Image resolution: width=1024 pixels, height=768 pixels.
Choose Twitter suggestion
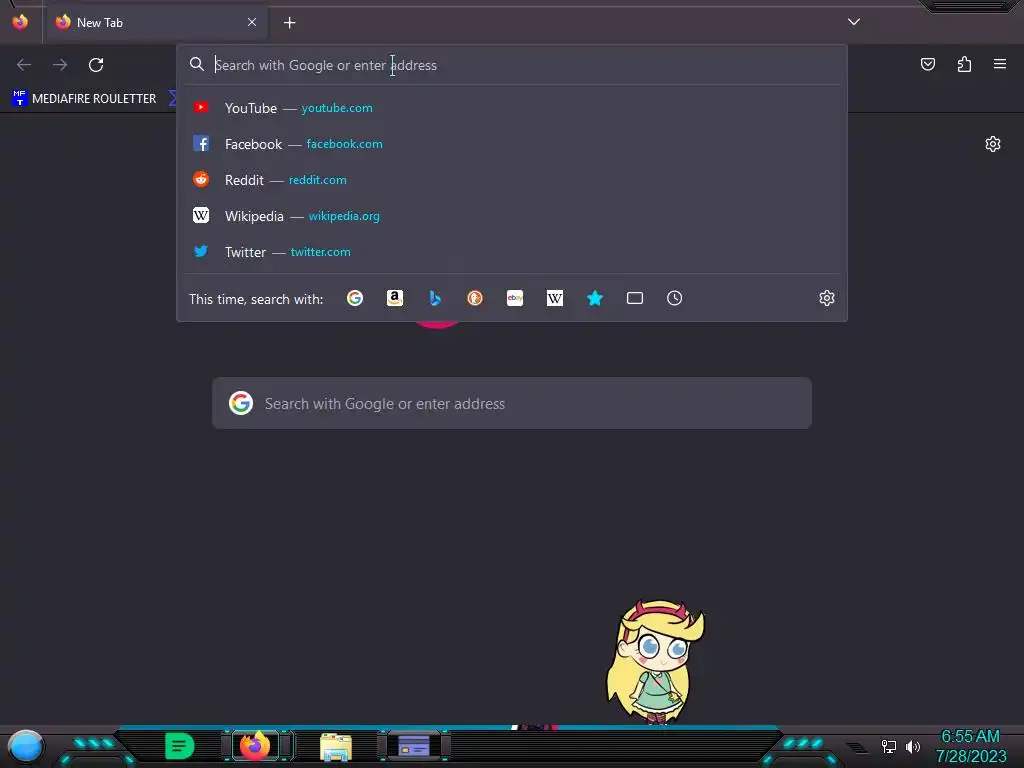512,251
